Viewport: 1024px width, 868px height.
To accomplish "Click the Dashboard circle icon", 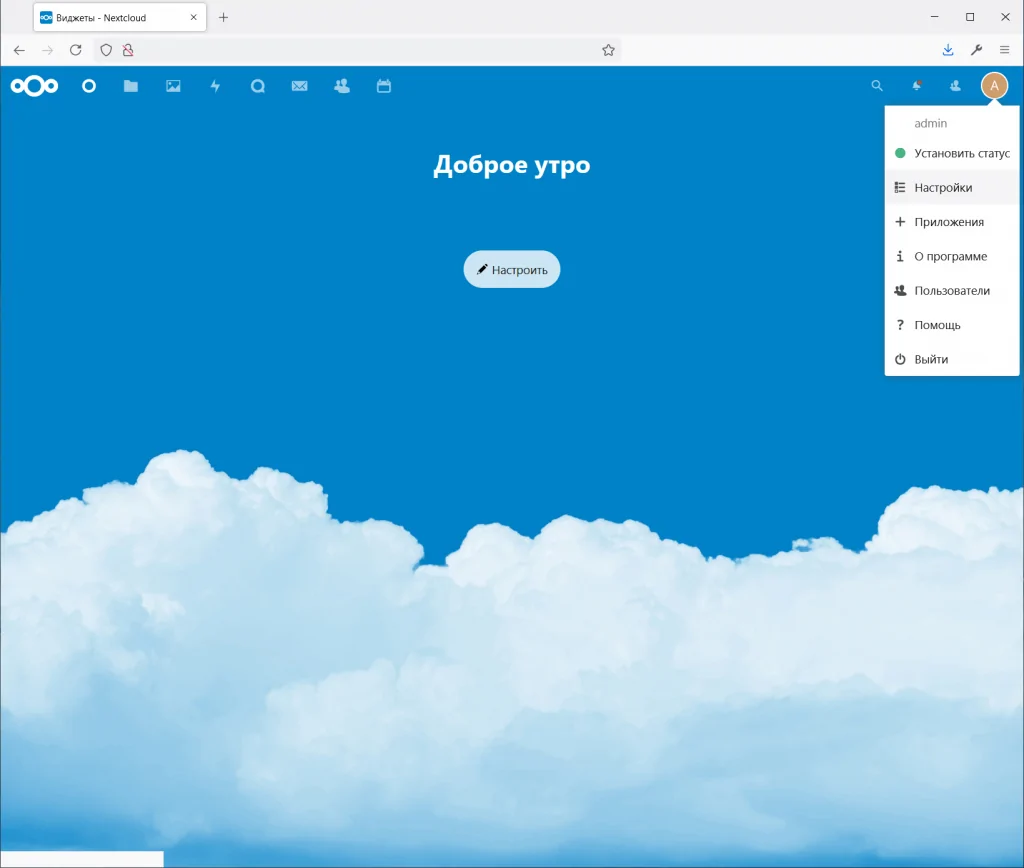I will [89, 87].
